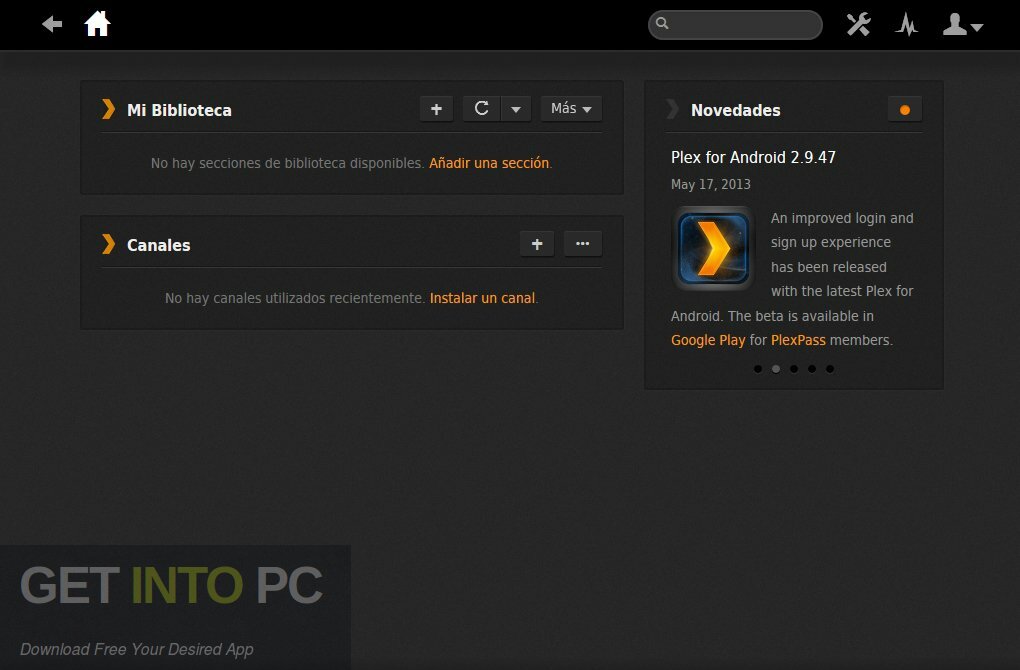Click the Plex Android app thumbnail

(713, 248)
